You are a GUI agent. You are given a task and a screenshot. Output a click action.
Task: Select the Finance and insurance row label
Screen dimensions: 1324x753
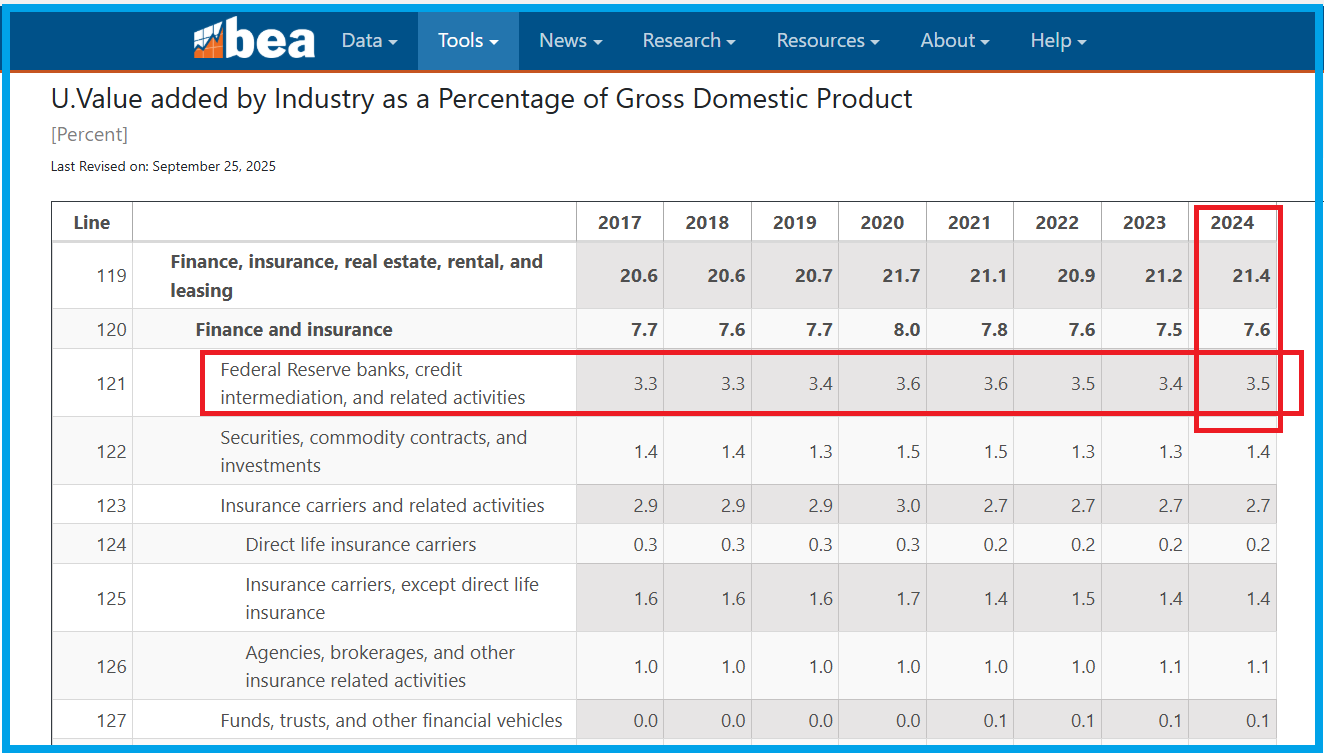tap(294, 330)
